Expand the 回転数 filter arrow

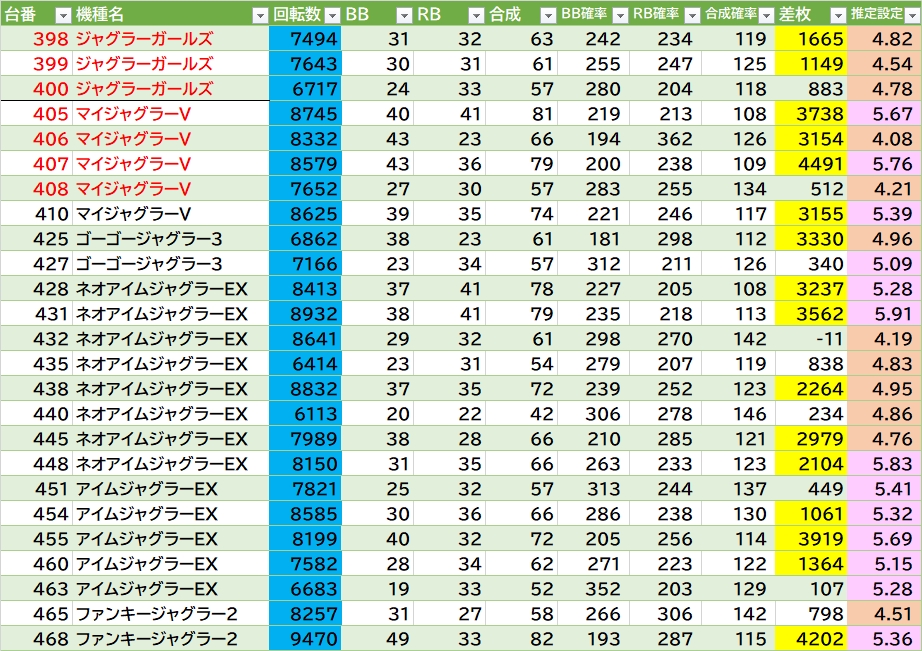tap(332, 15)
